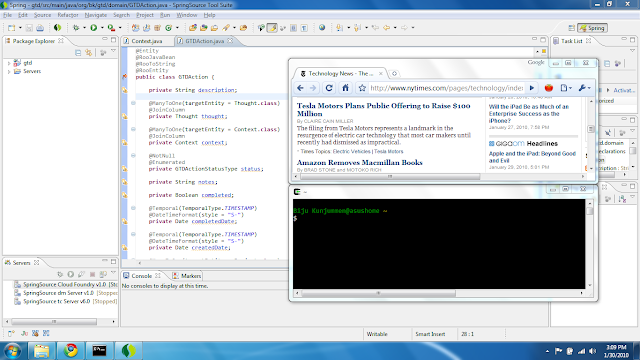This screenshot has width=640, height=360.
Task: Open Chrome's wrench settings menu
Action: (584, 88)
